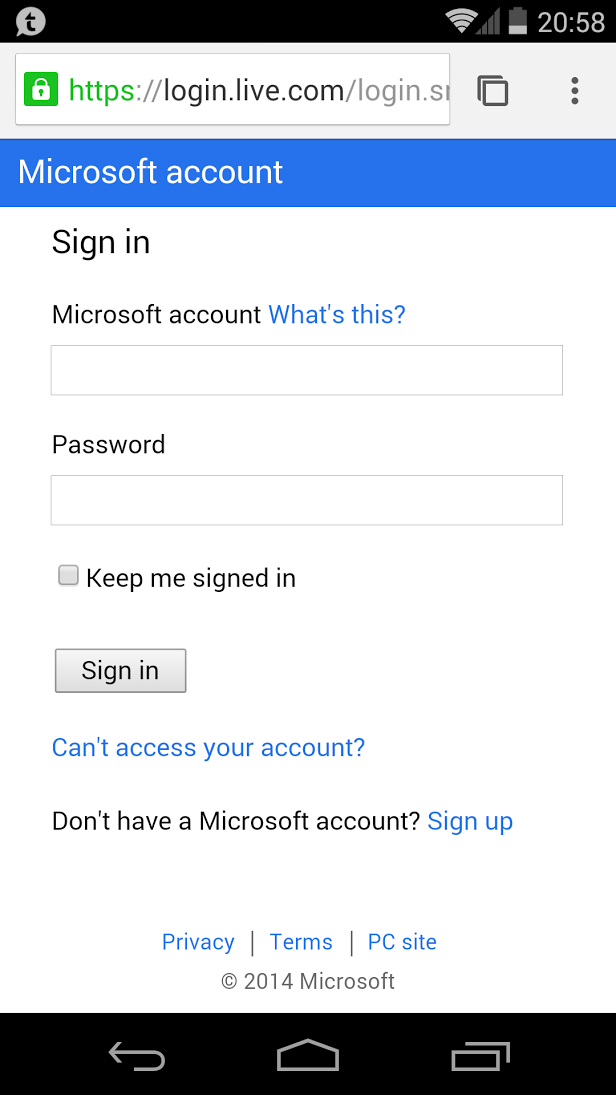Tap the battery status bar icon
Image resolution: width=616 pixels, height=1095 pixels.
[517, 21]
